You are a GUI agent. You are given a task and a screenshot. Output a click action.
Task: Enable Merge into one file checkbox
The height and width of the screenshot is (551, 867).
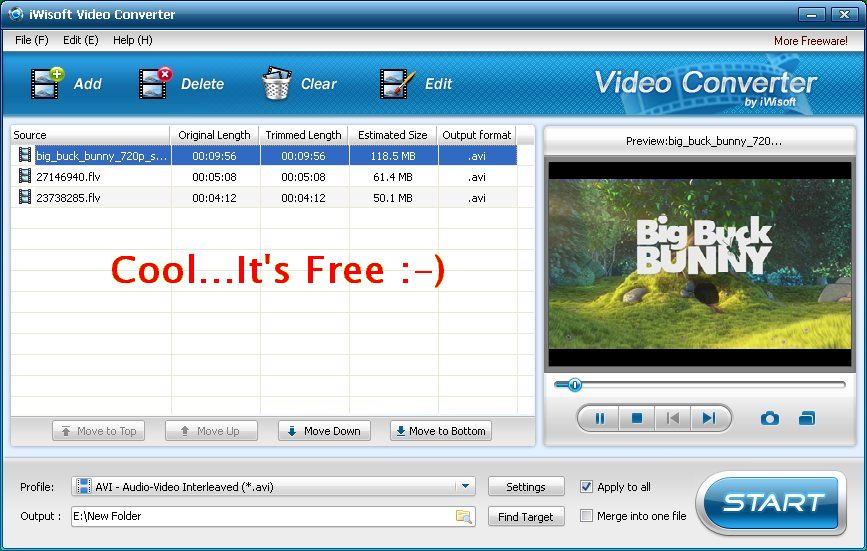pyautogui.click(x=586, y=516)
